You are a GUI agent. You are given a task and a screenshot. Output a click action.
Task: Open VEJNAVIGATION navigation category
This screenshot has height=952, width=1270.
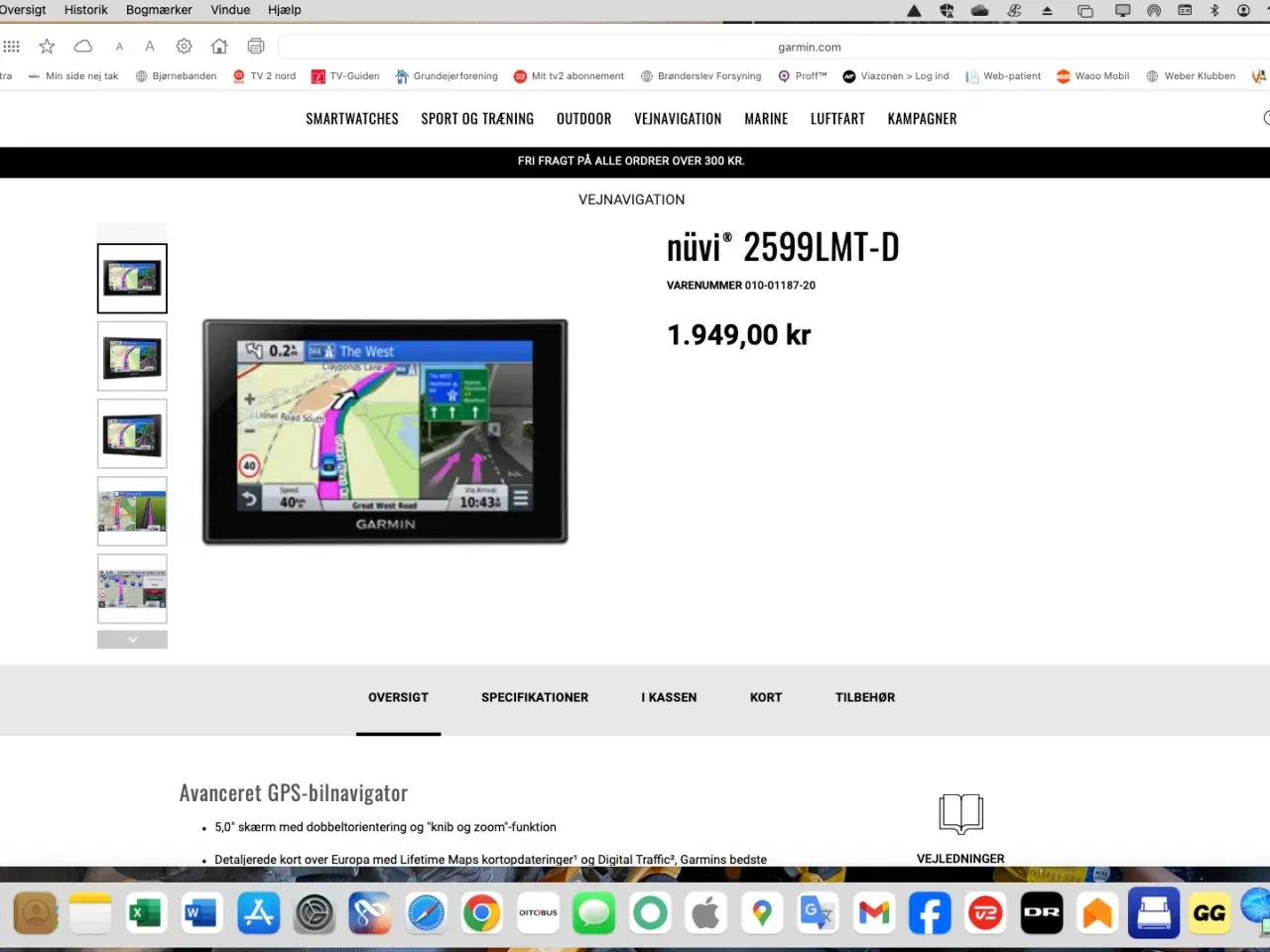[678, 119]
